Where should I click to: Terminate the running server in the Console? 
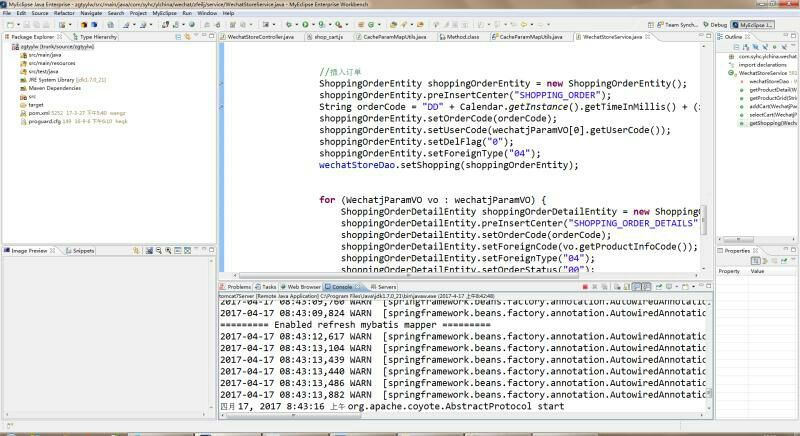pyautogui.click(x=585, y=286)
